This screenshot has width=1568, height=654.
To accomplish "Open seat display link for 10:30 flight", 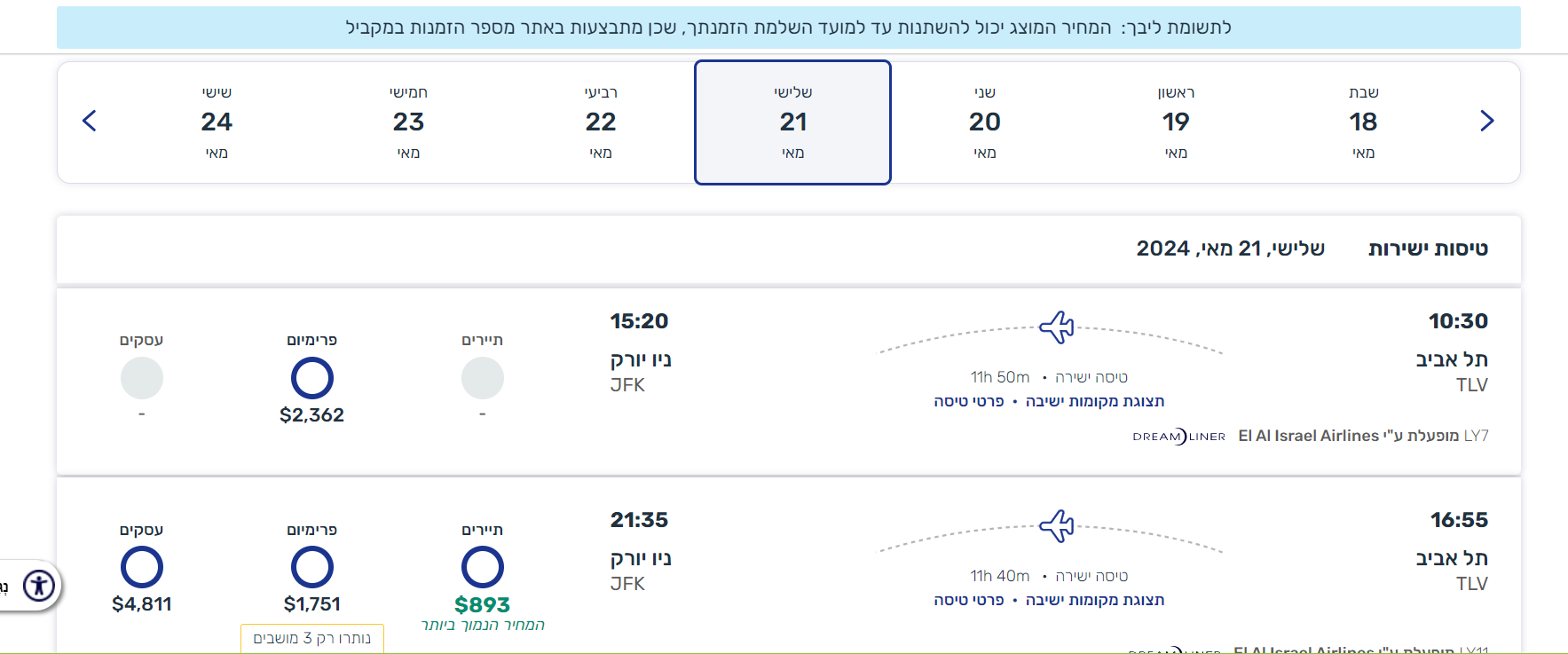I will (1095, 401).
